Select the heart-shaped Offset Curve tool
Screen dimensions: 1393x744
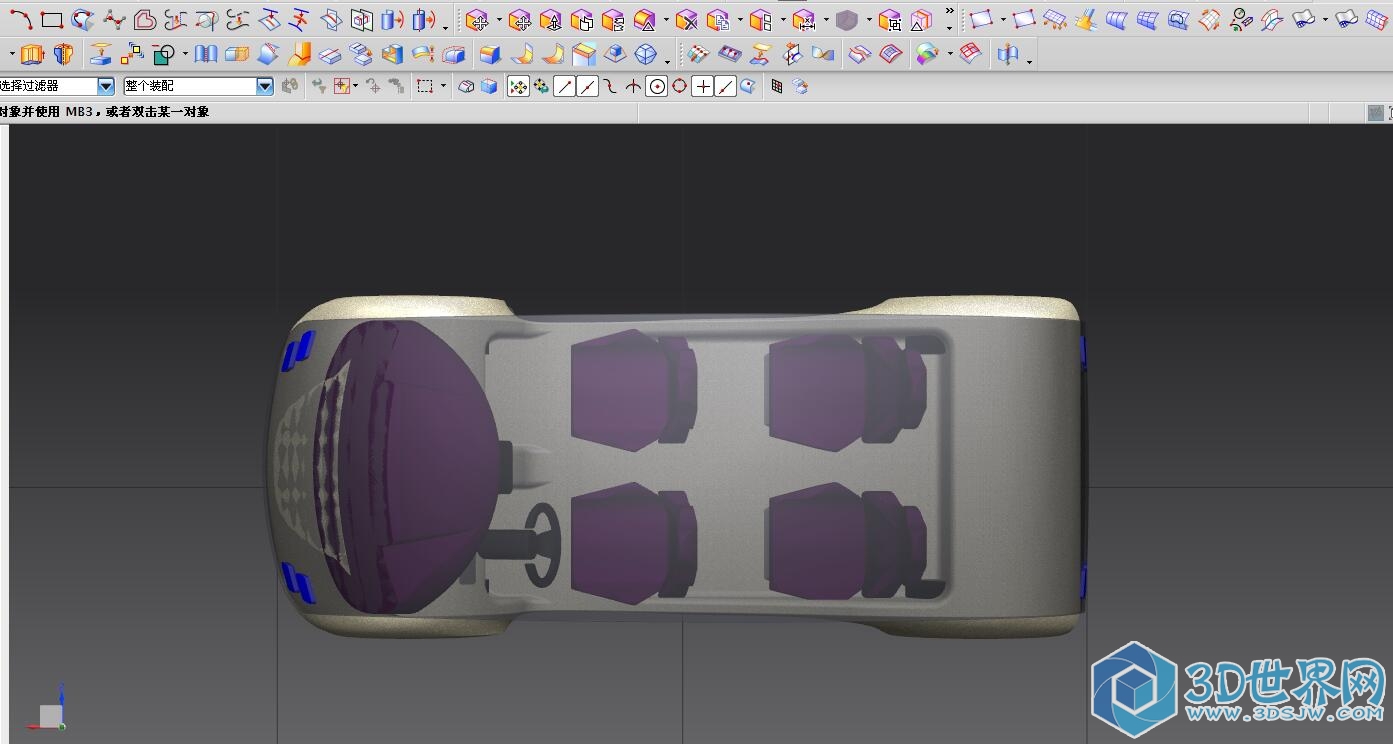click(x=145, y=20)
